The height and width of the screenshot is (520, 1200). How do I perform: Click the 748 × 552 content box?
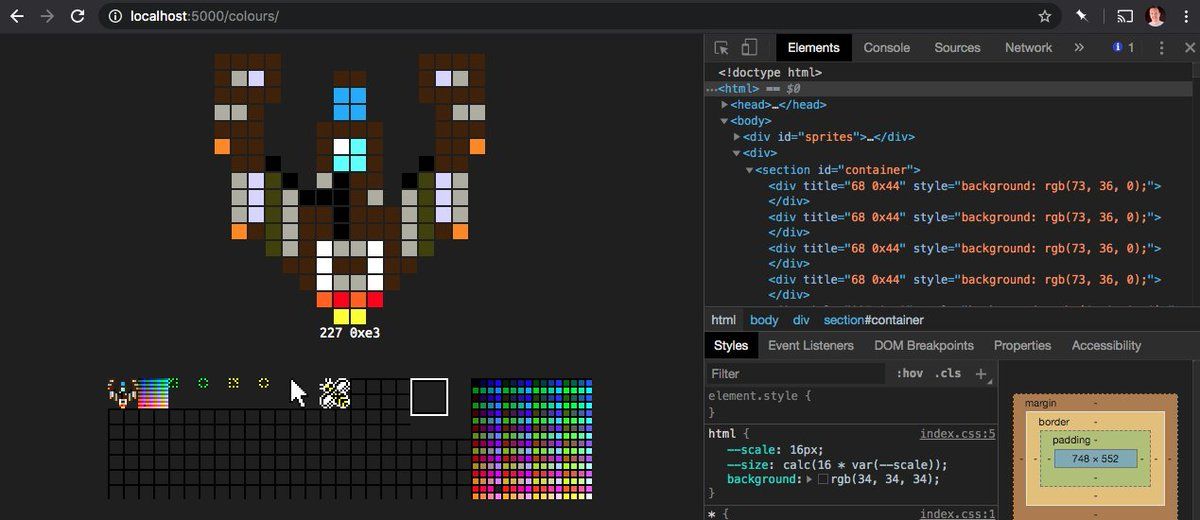(1095, 458)
